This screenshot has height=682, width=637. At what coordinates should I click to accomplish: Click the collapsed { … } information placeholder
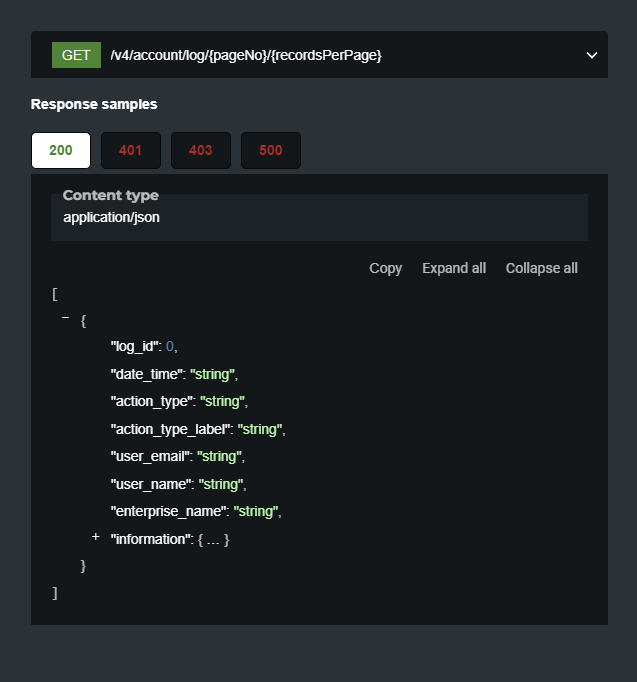point(214,539)
